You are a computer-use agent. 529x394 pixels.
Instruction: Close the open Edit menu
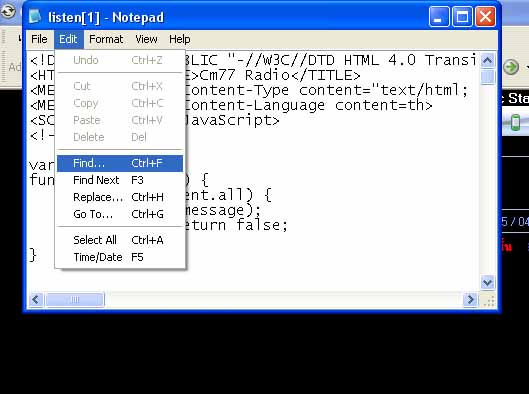[x=68, y=39]
